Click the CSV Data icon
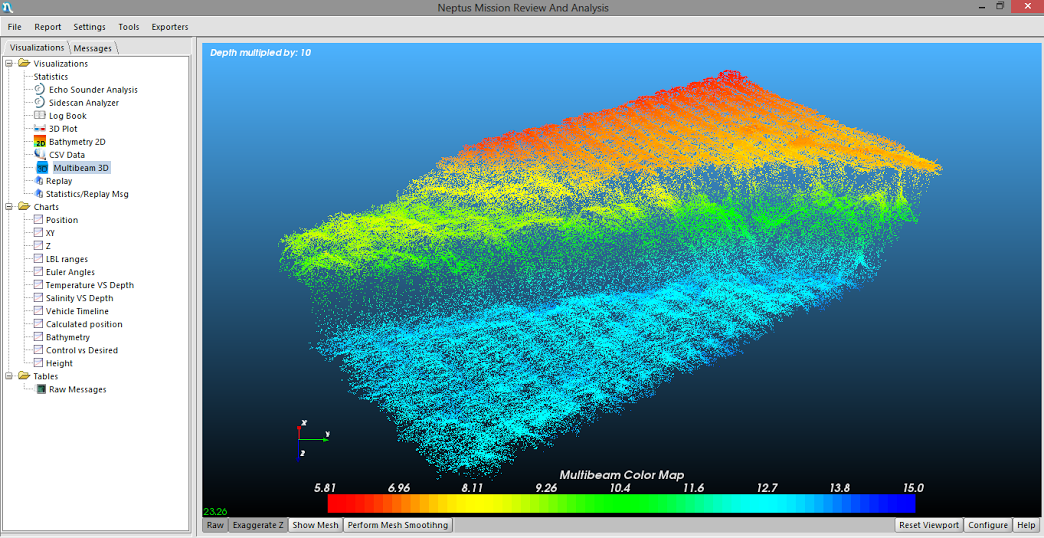1044x538 pixels. [39, 154]
